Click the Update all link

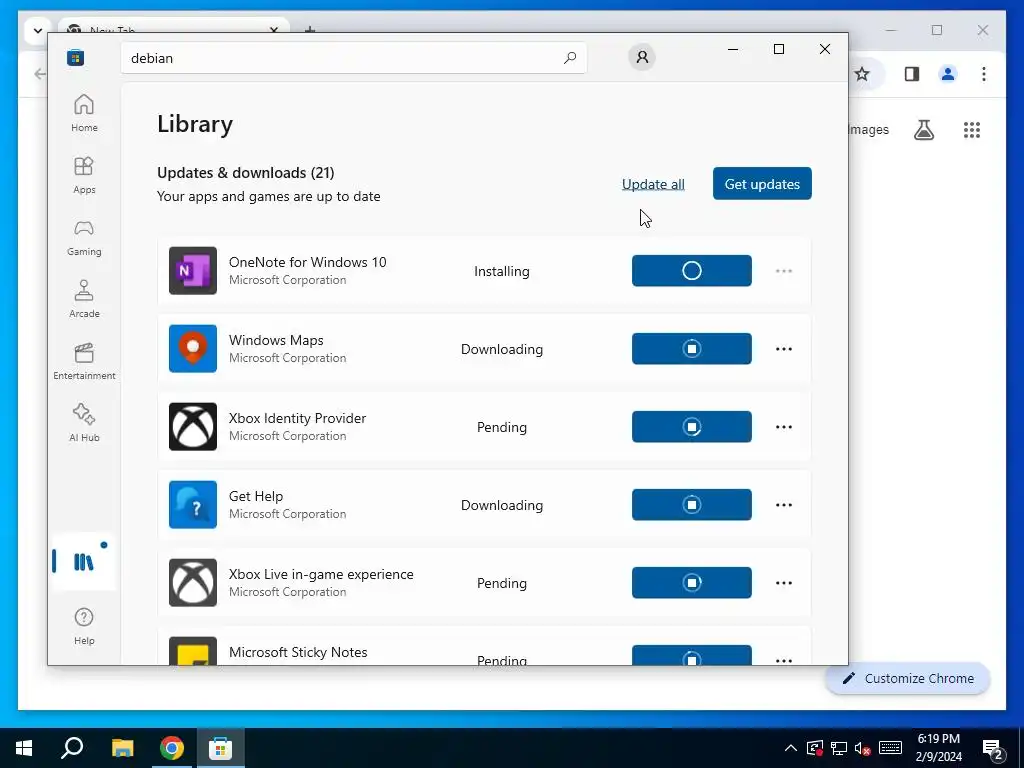coord(653,184)
